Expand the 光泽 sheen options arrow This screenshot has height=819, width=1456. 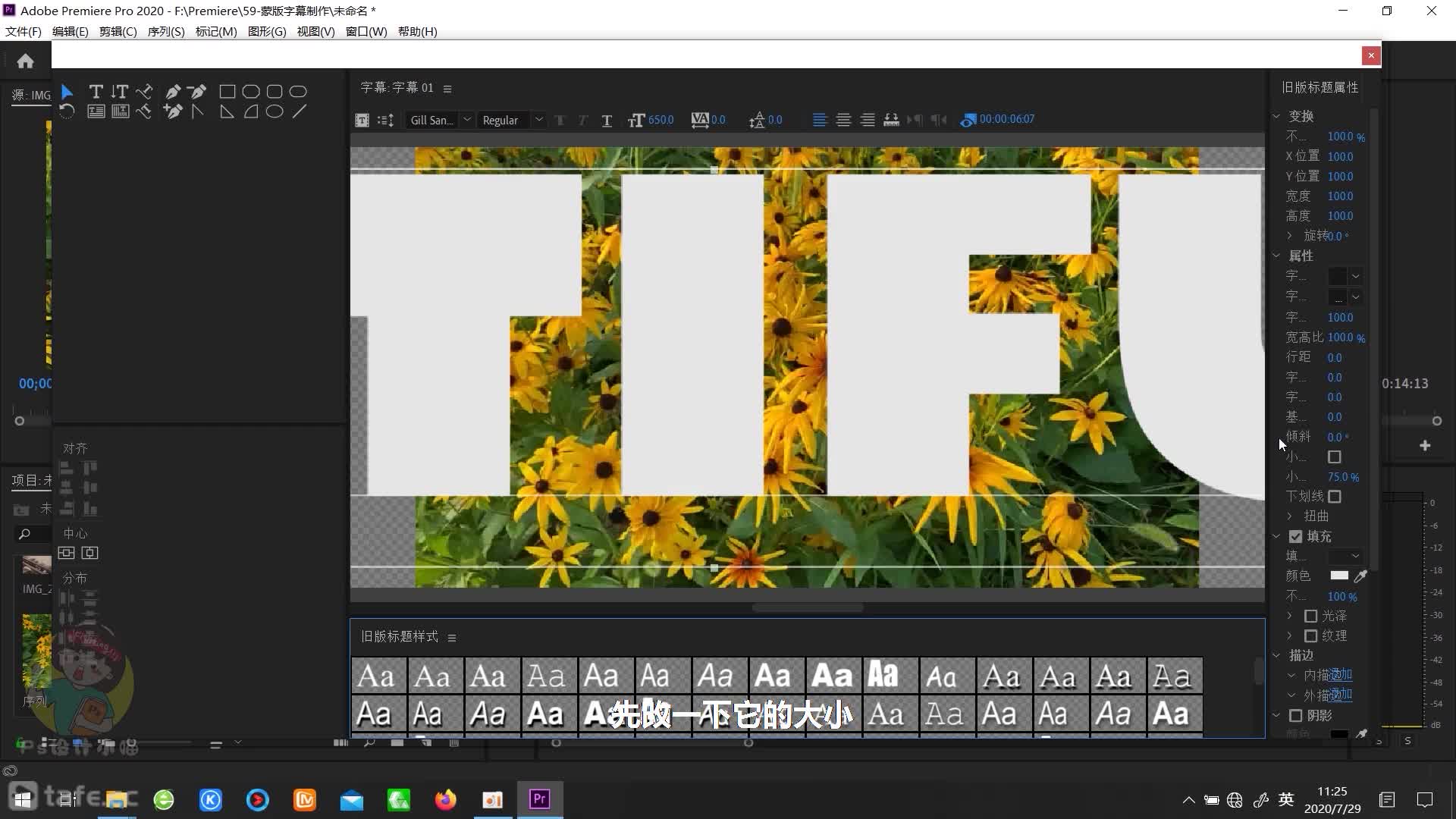pos(1290,616)
